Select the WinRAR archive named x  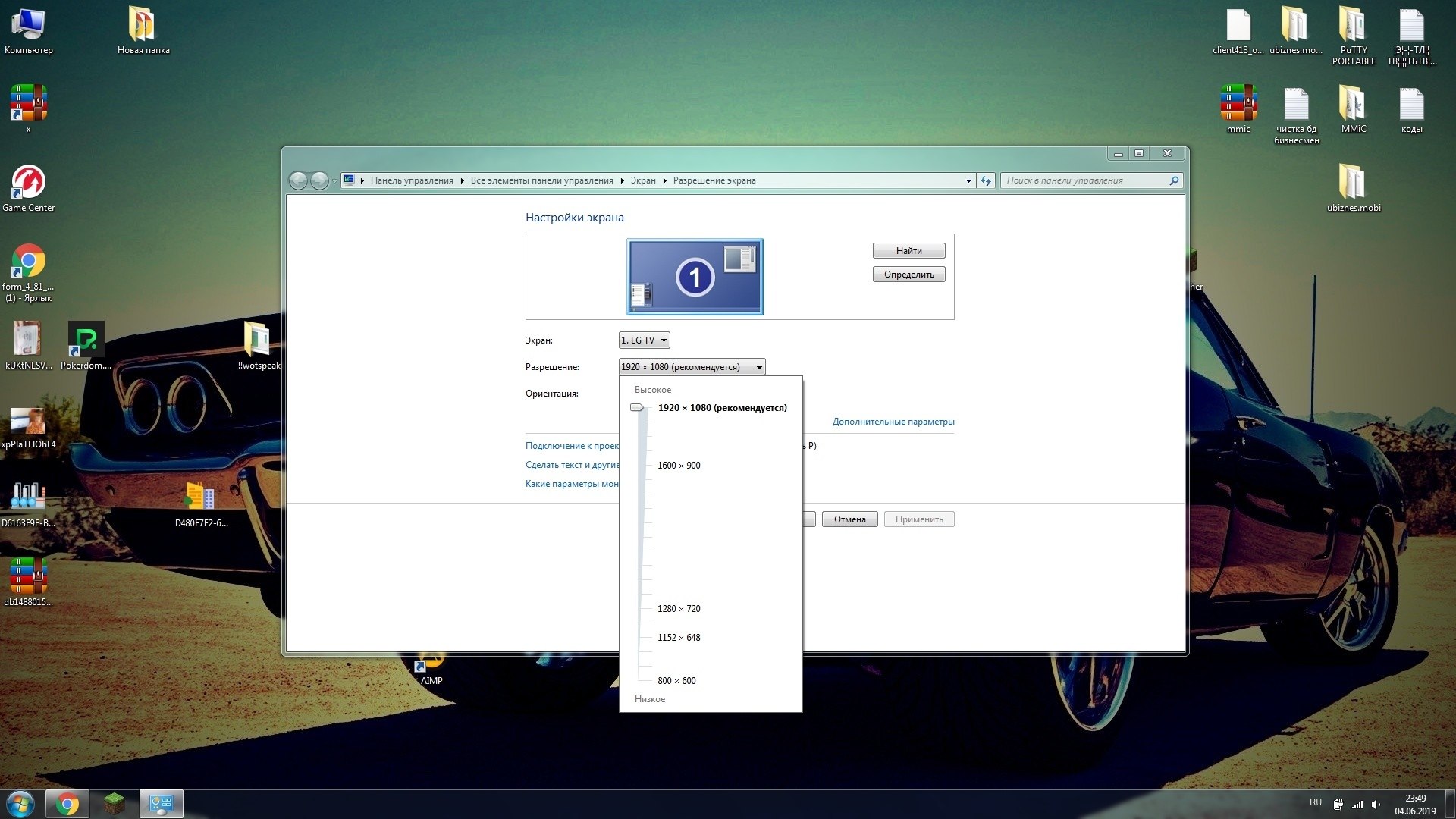click(28, 108)
